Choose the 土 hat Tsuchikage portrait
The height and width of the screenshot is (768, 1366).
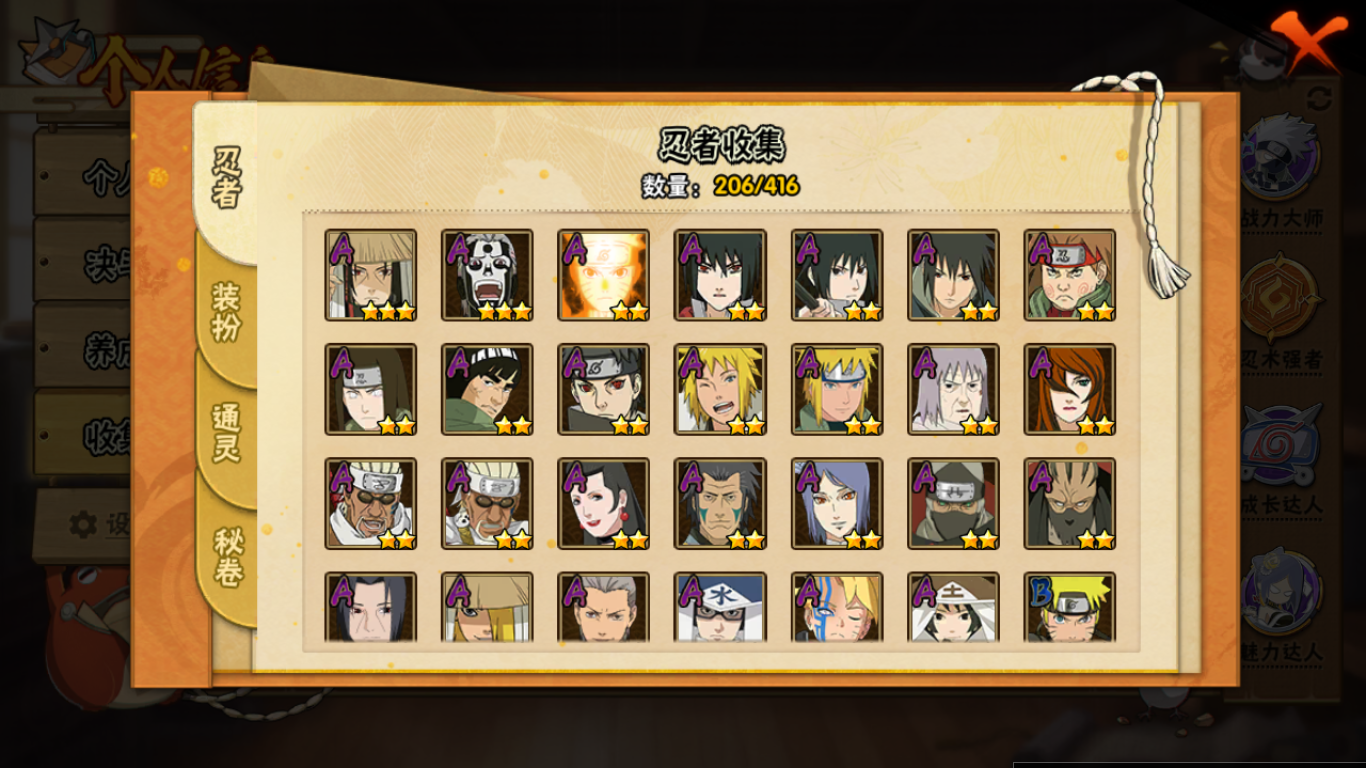[953, 607]
